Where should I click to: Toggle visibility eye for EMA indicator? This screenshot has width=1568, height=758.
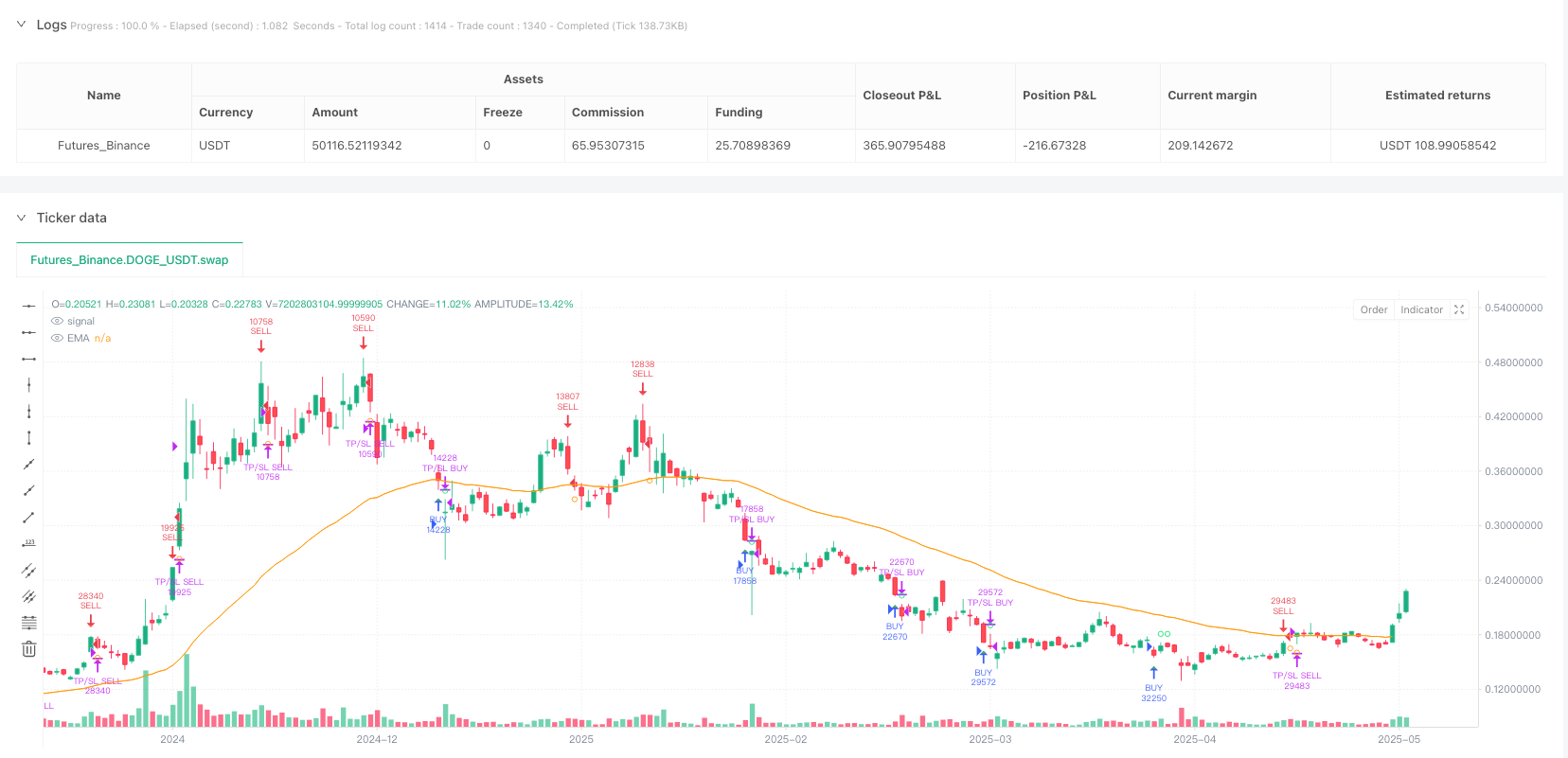[58, 339]
